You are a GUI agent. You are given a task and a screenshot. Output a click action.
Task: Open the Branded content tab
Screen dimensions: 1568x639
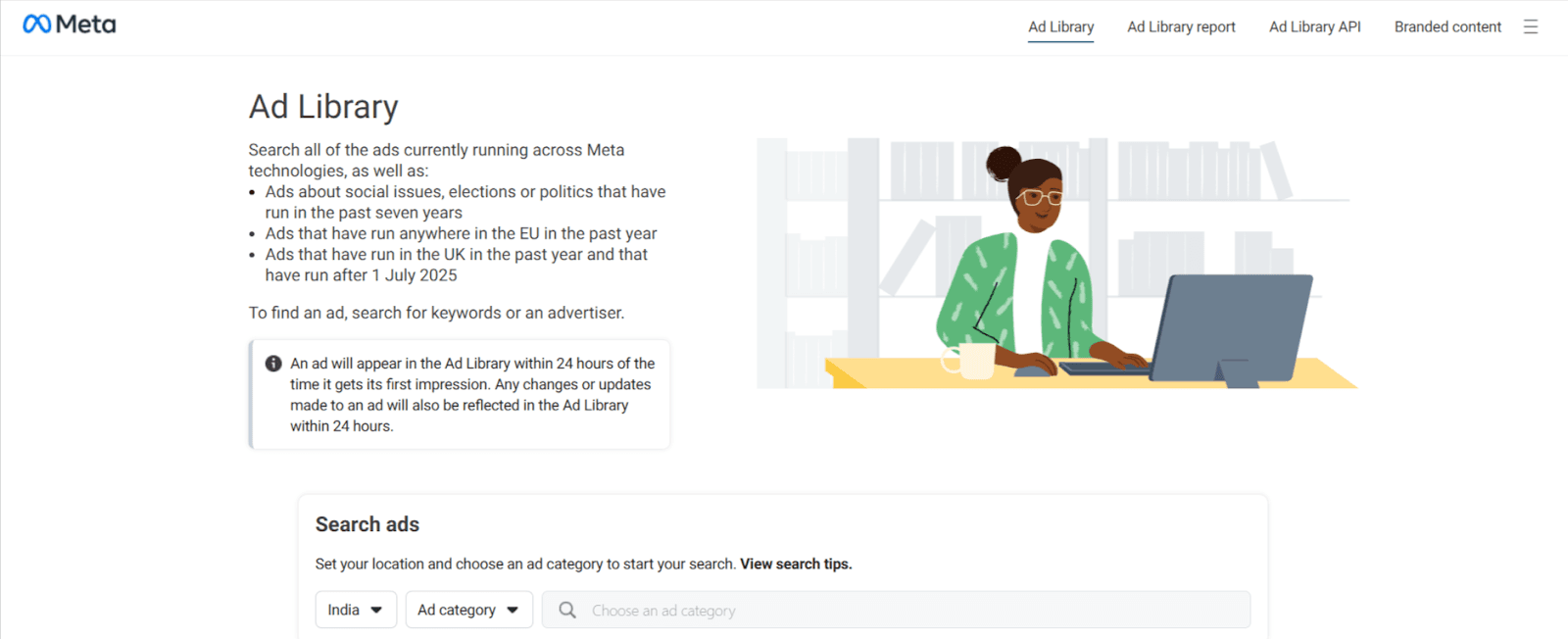tap(1447, 26)
